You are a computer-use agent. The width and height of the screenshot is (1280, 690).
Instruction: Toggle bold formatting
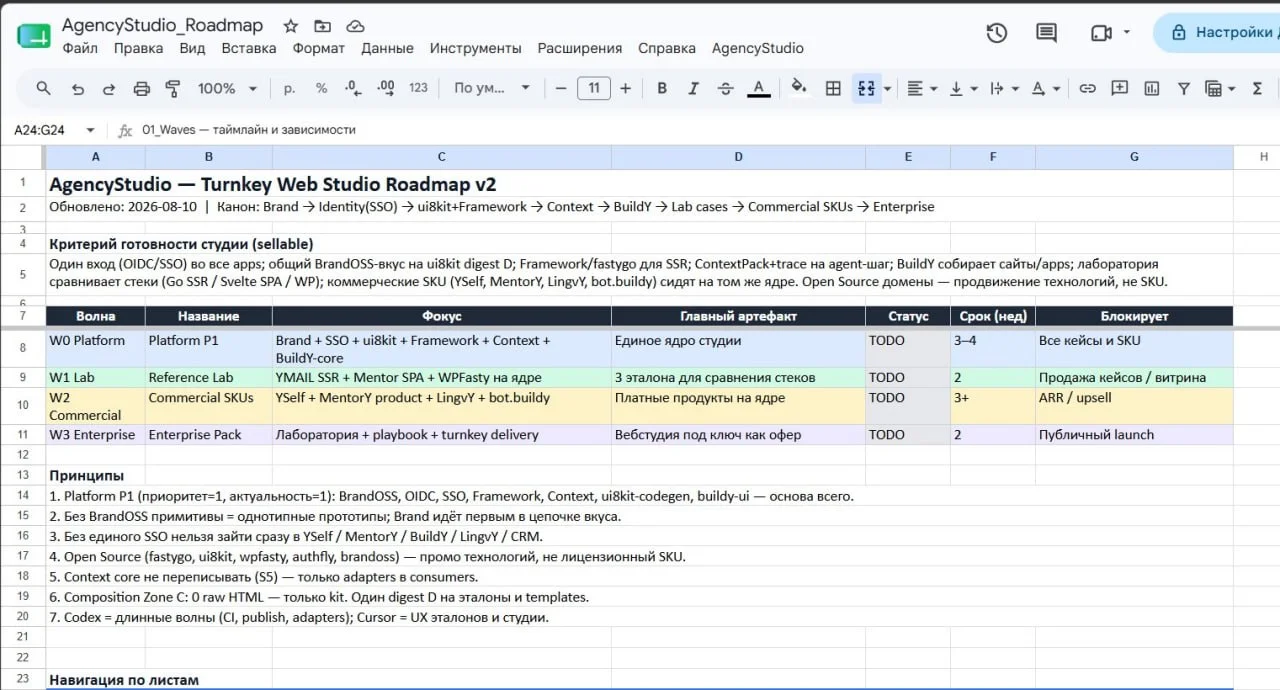coord(661,88)
